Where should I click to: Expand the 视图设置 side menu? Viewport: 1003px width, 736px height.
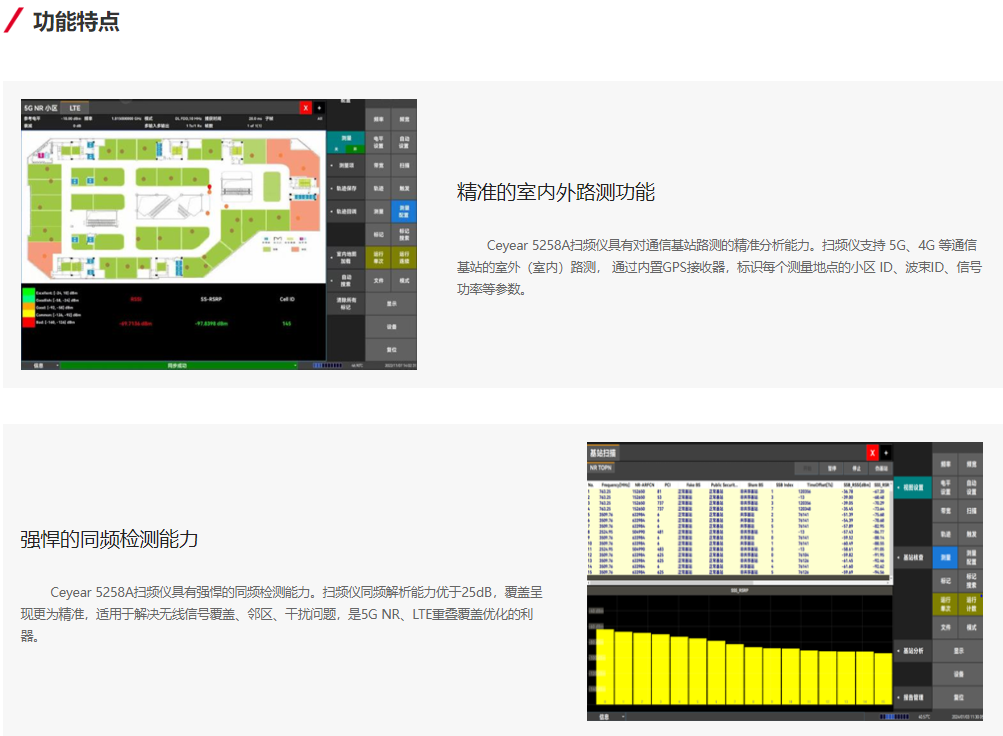[x=910, y=488]
